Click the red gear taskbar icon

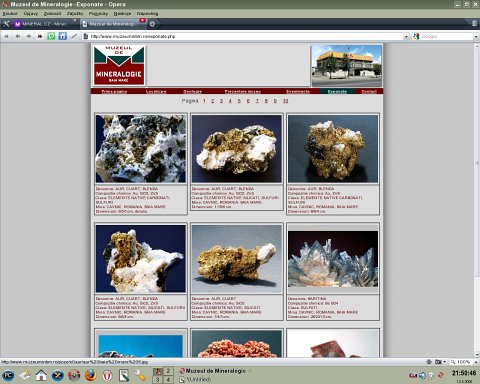[x=74, y=376]
